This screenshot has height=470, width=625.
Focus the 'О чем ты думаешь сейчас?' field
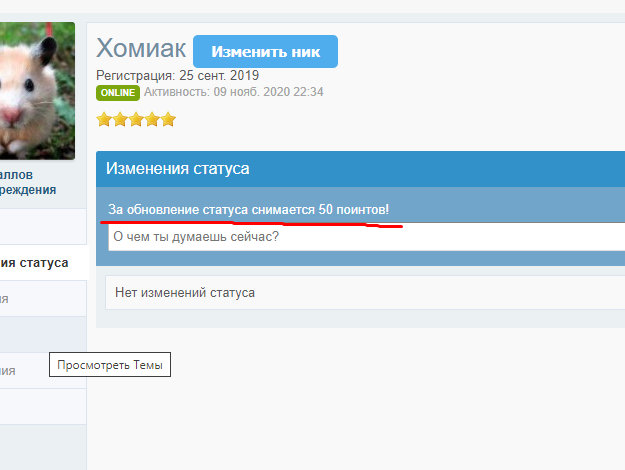tap(366, 237)
